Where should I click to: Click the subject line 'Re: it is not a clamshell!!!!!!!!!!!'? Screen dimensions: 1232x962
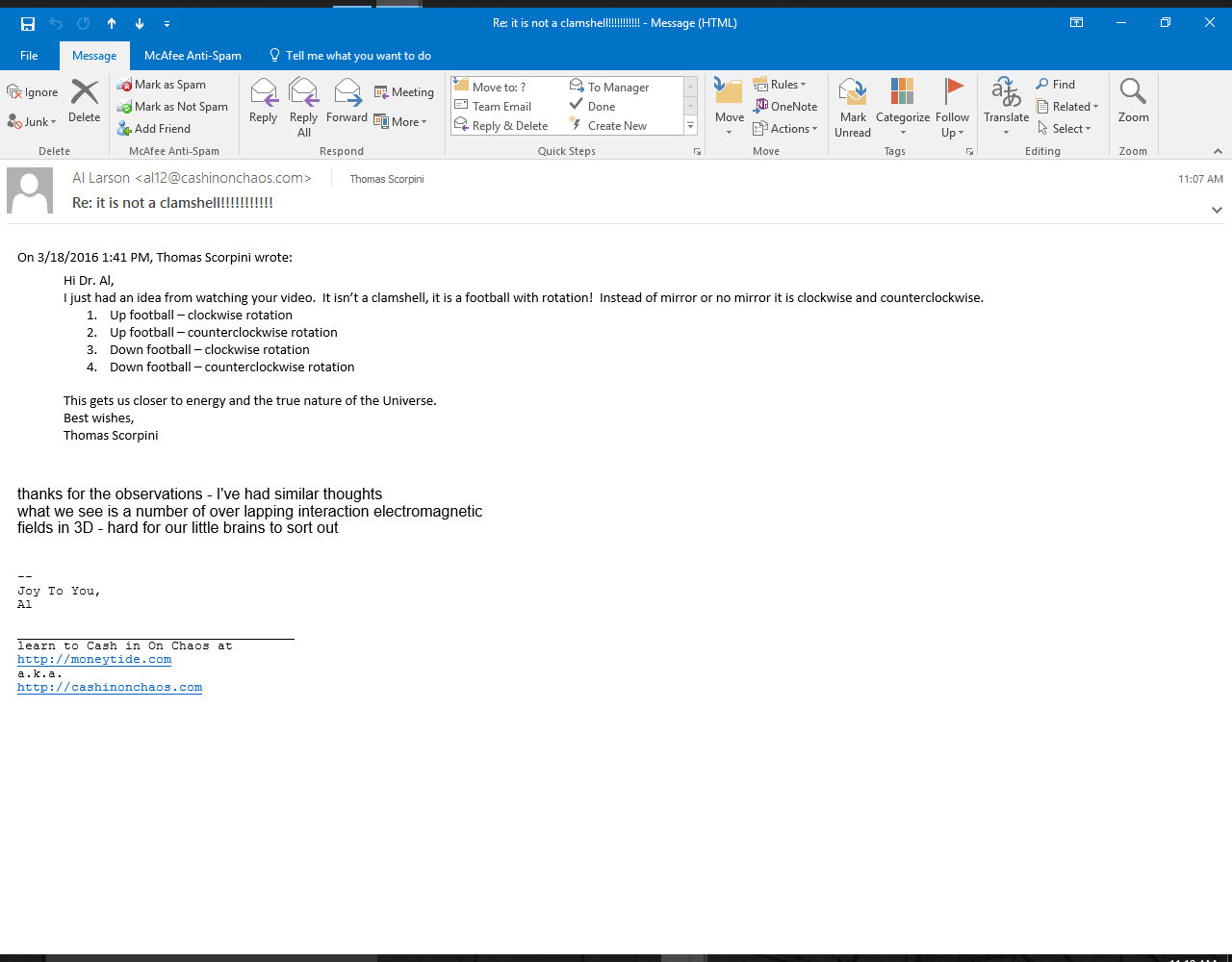[x=172, y=203]
